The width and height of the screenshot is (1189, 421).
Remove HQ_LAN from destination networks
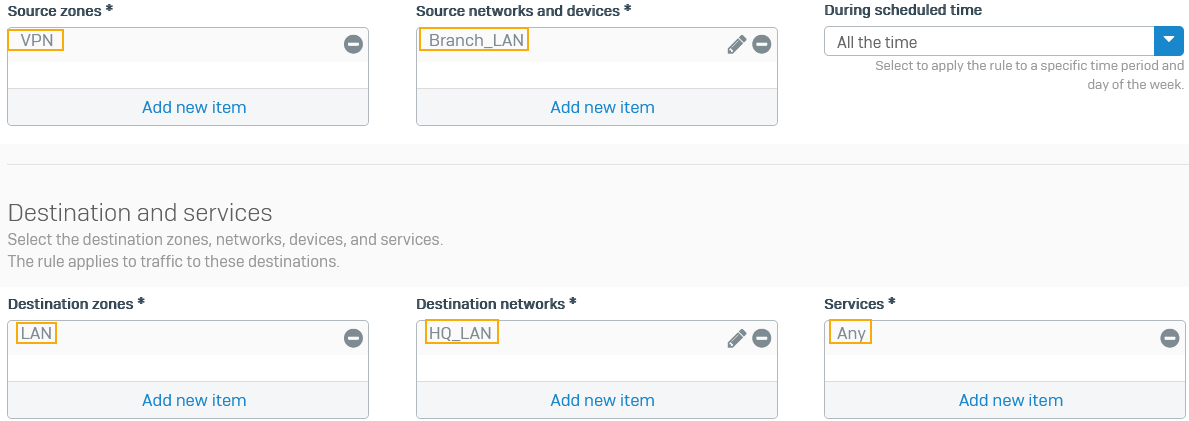pyautogui.click(x=762, y=338)
